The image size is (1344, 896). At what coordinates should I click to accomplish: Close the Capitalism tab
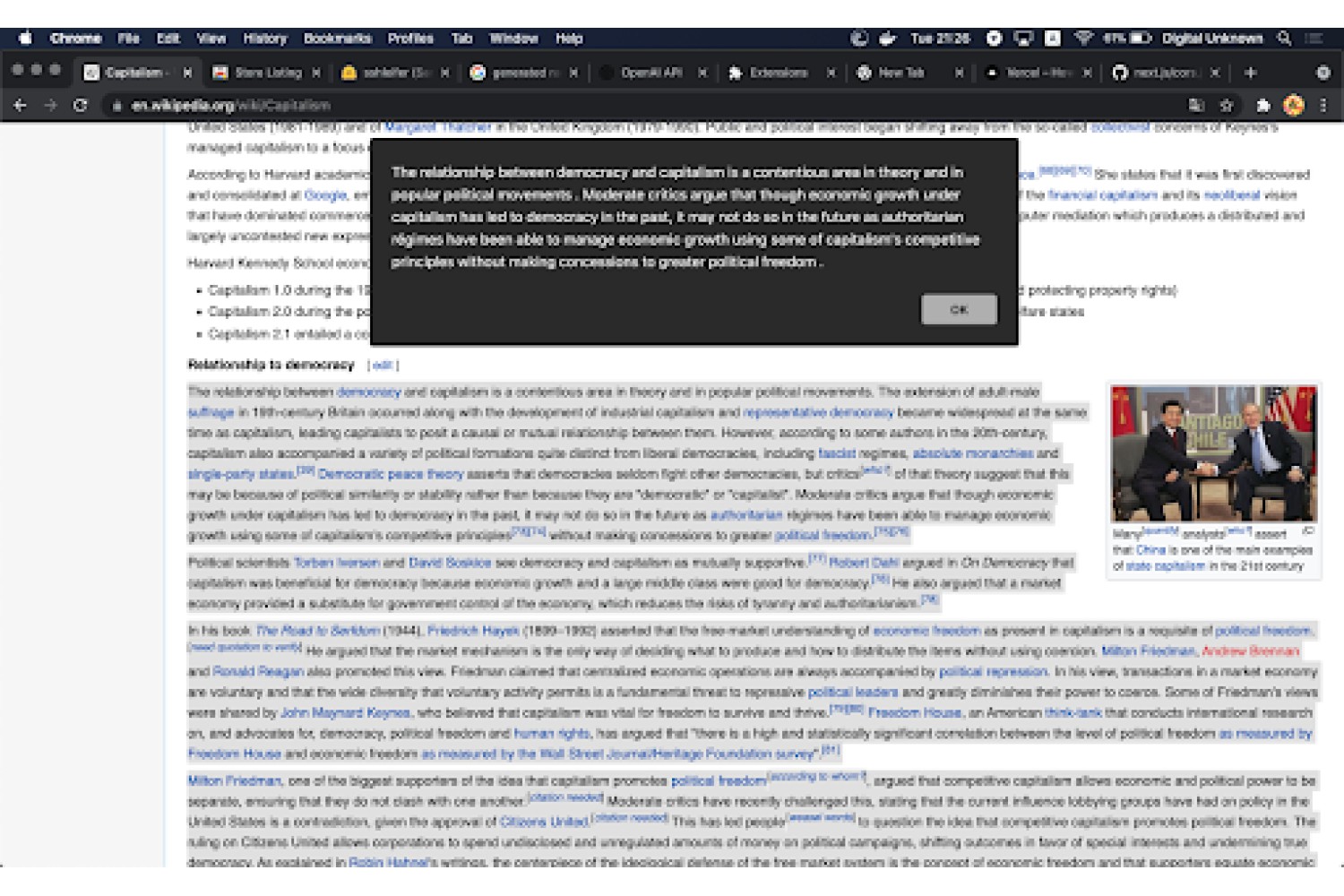(187, 73)
